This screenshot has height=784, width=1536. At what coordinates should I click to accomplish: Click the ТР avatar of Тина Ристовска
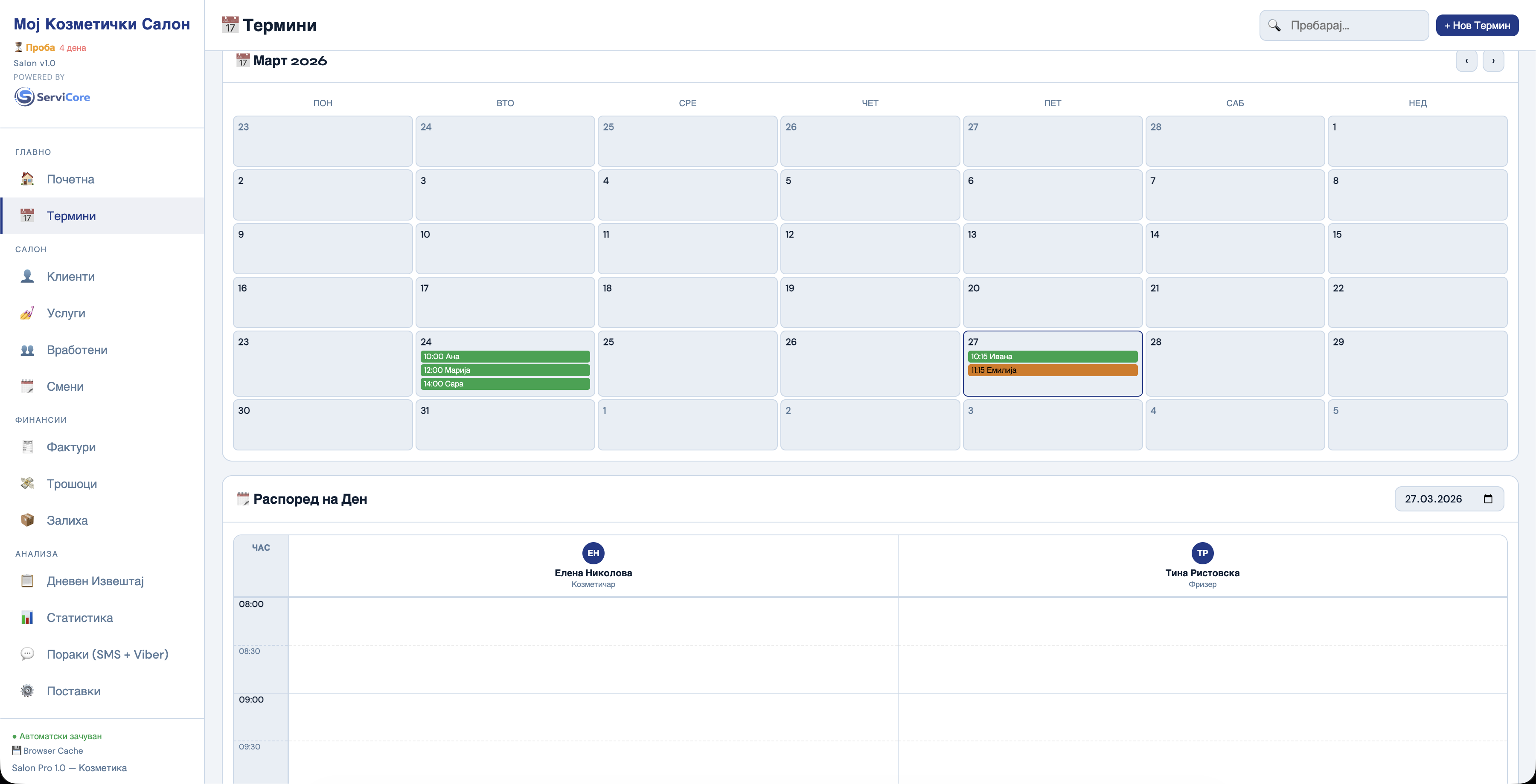pos(1202,553)
